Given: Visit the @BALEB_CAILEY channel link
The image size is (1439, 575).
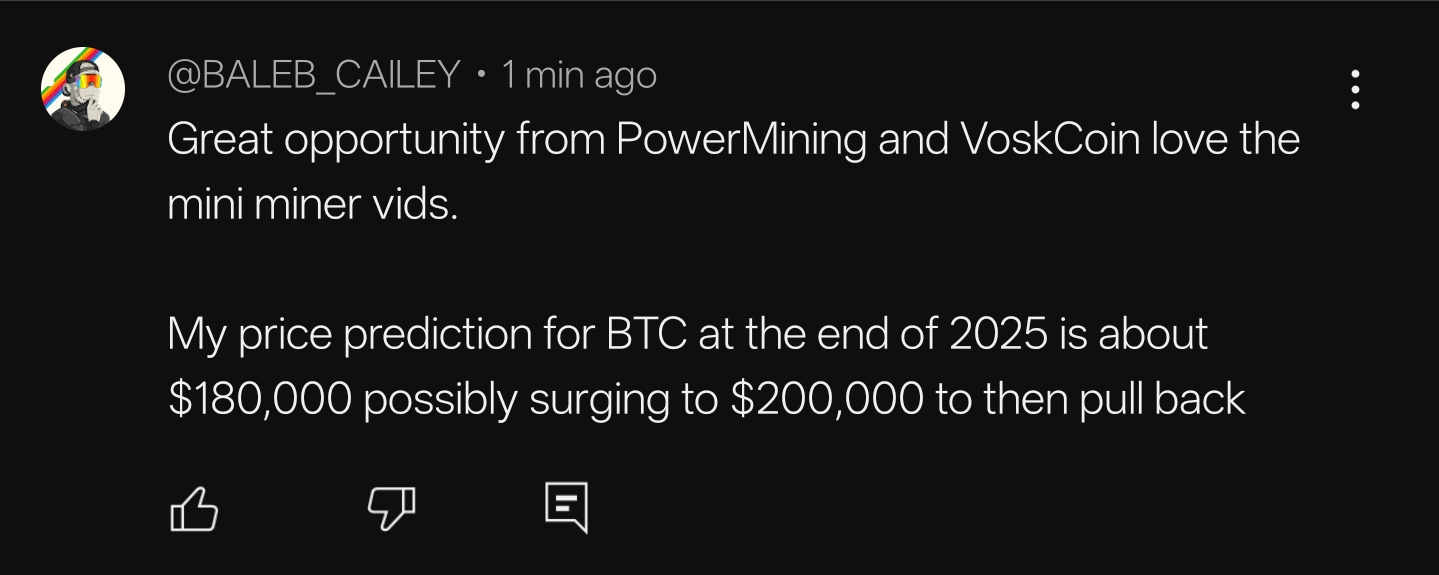Looking at the screenshot, I should (x=313, y=75).
